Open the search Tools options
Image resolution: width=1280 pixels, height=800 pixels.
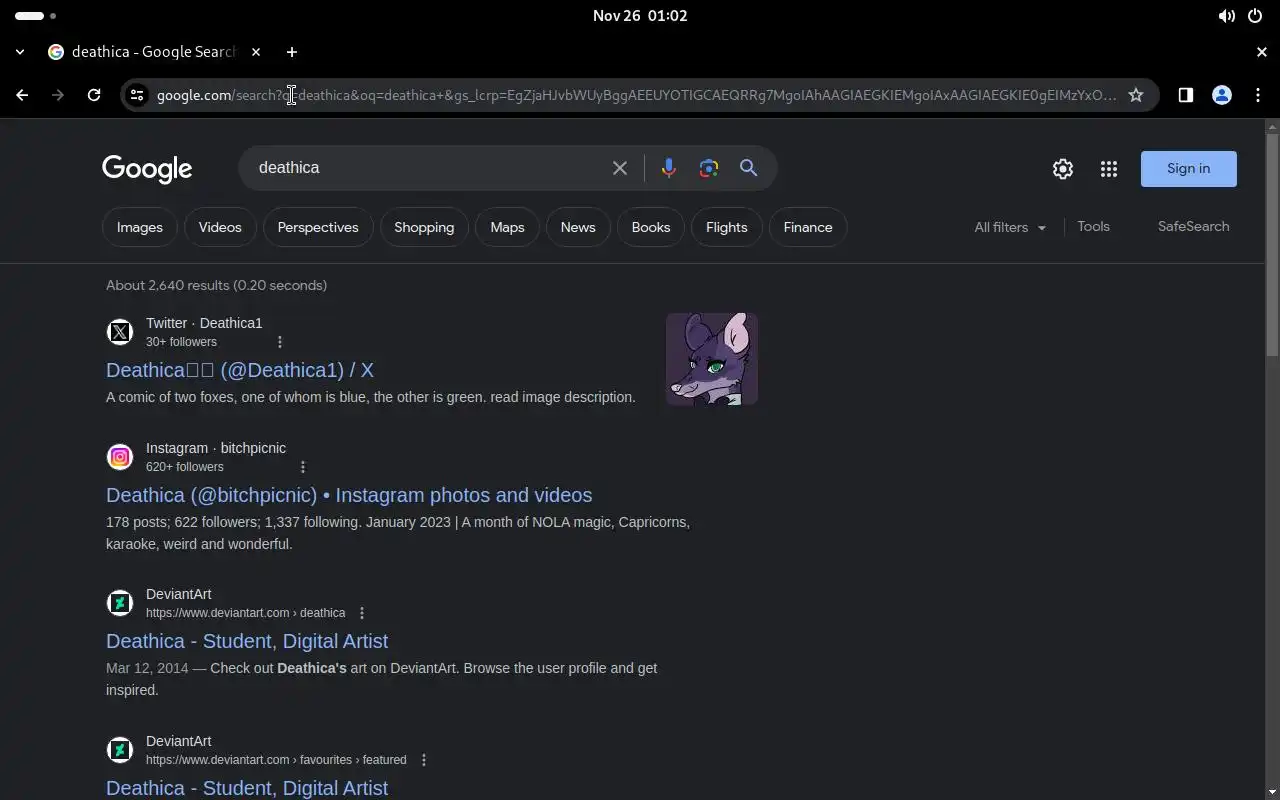1093,226
